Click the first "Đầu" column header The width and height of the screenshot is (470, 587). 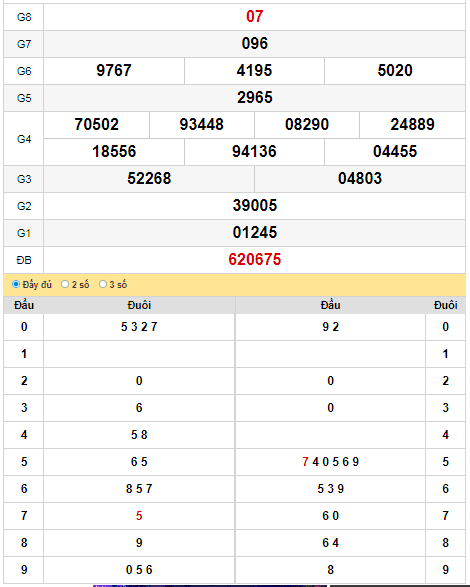(24, 305)
